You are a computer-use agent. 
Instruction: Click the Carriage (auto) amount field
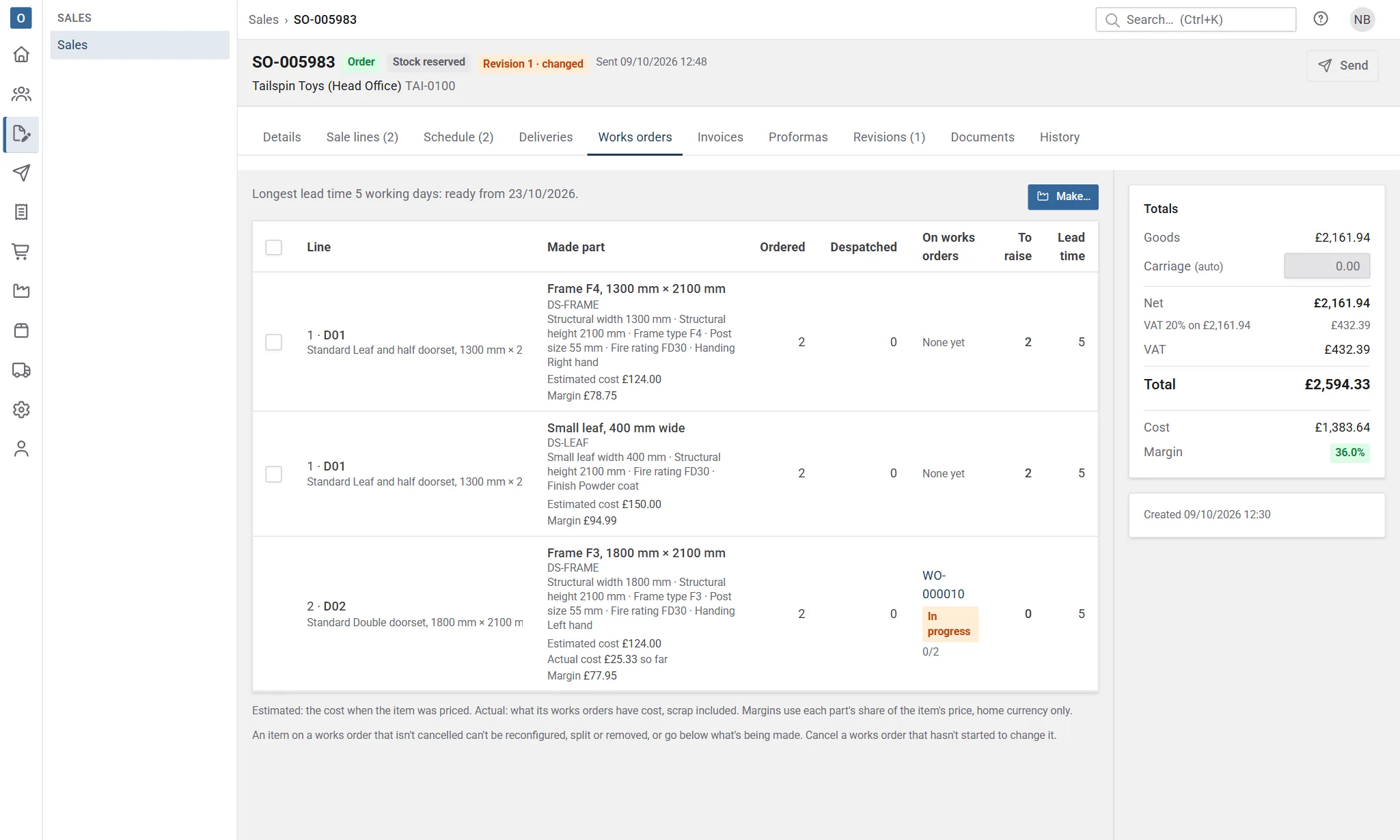click(1327, 266)
